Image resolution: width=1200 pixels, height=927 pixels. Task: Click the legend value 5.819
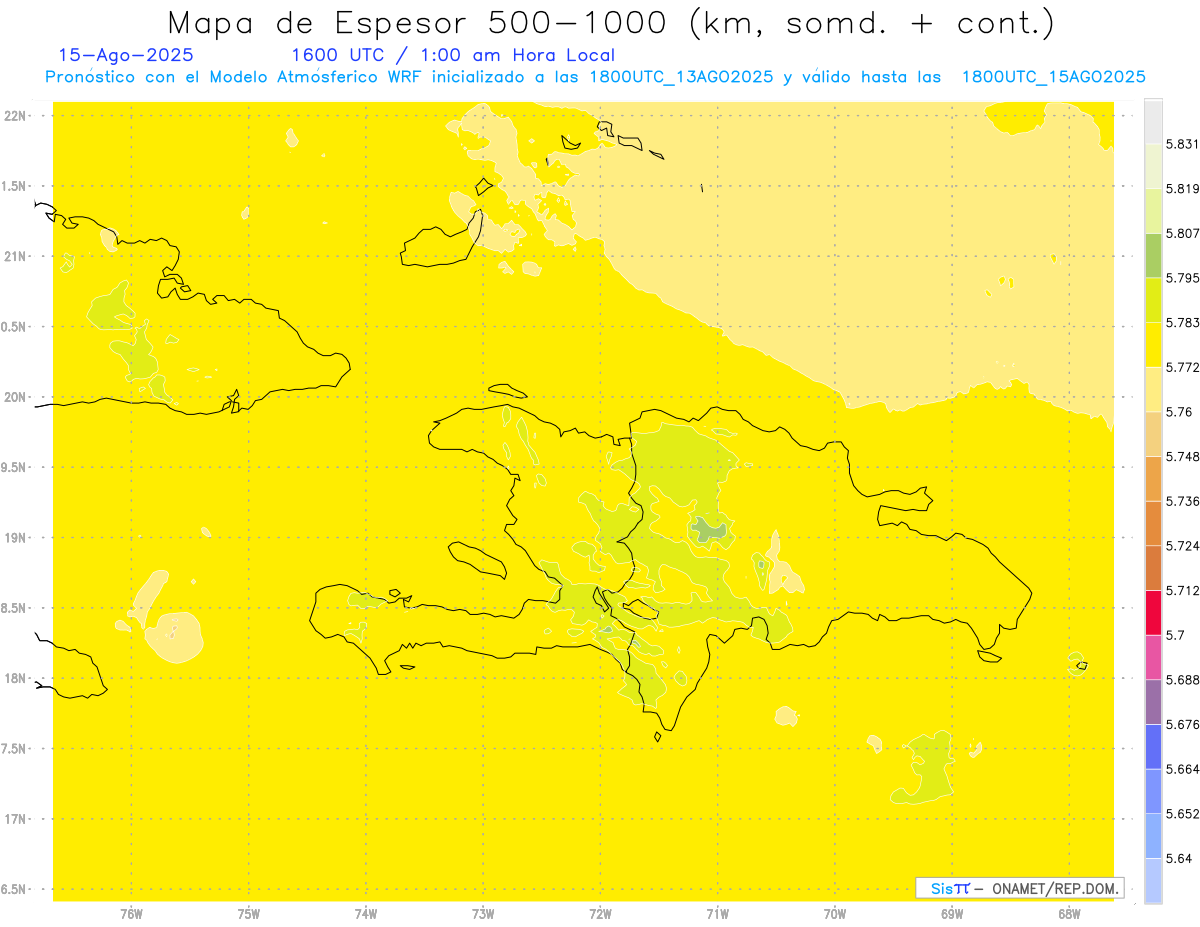pos(1183,188)
